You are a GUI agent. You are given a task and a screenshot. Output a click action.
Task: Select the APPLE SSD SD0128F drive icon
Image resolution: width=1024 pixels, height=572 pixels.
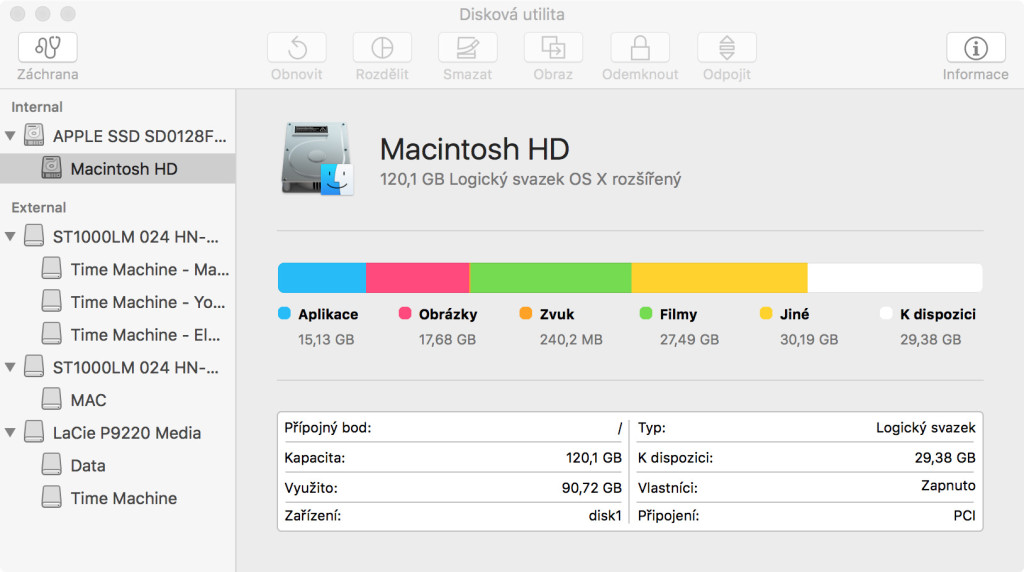[x=34, y=135]
